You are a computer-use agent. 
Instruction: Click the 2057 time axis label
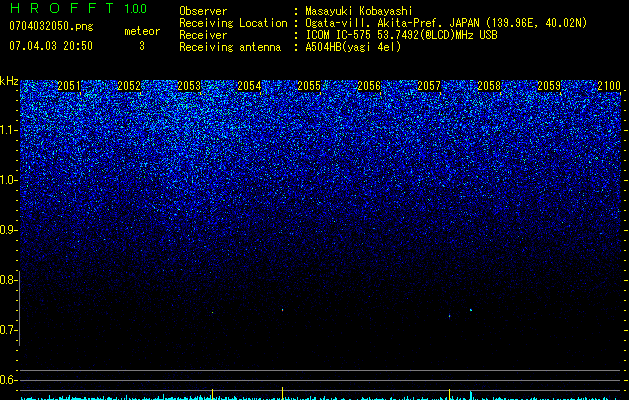(429, 86)
